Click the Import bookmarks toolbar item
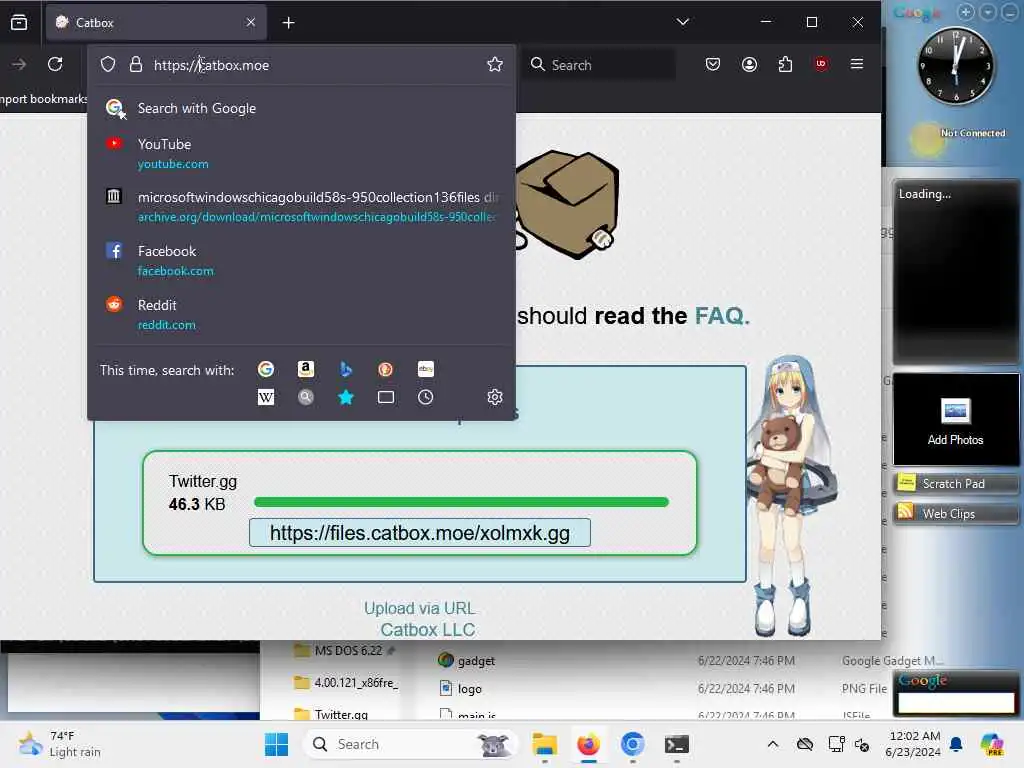The width and height of the screenshot is (1024, 768). [x=44, y=99]
